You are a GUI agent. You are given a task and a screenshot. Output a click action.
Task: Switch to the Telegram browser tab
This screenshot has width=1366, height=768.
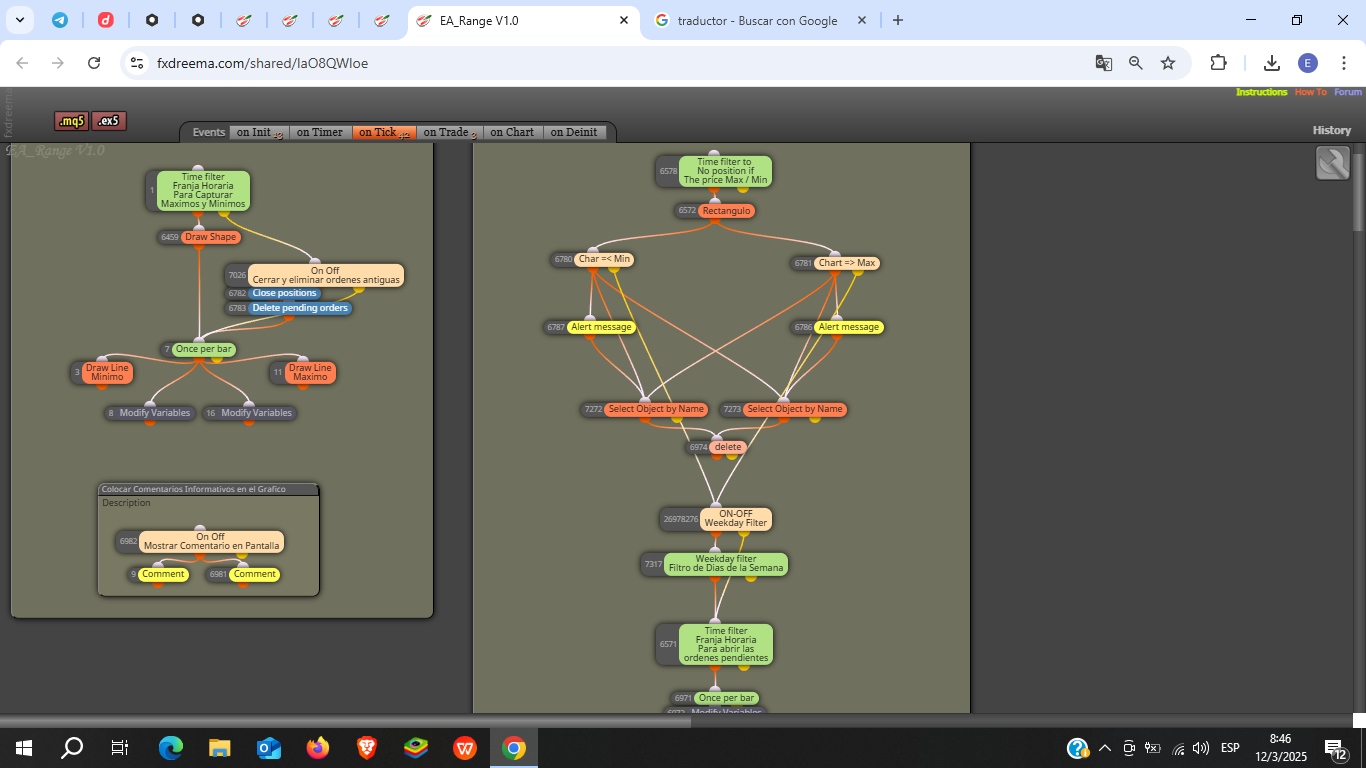pyautogui.click(x=60, y=20)
